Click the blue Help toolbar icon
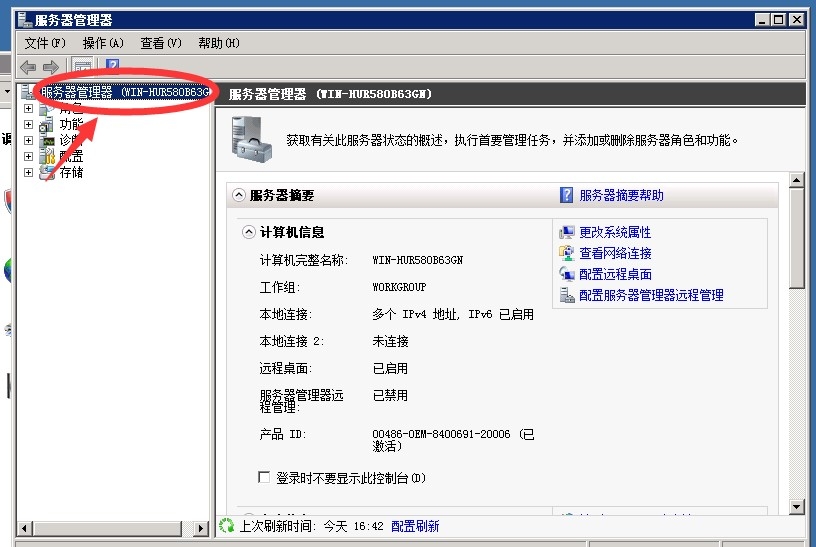Screen dimensions: 816x547 tap(112, 66)
